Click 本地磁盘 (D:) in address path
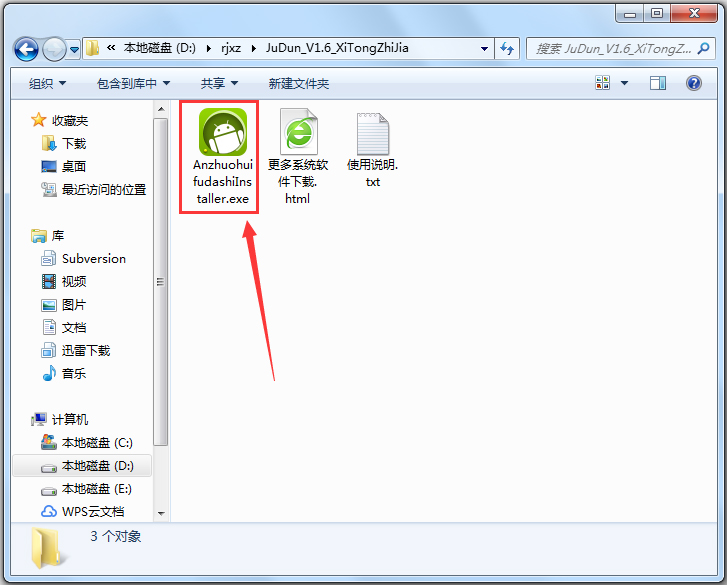The height and width of the screenshot is (585, 727). tap(159, 48)
